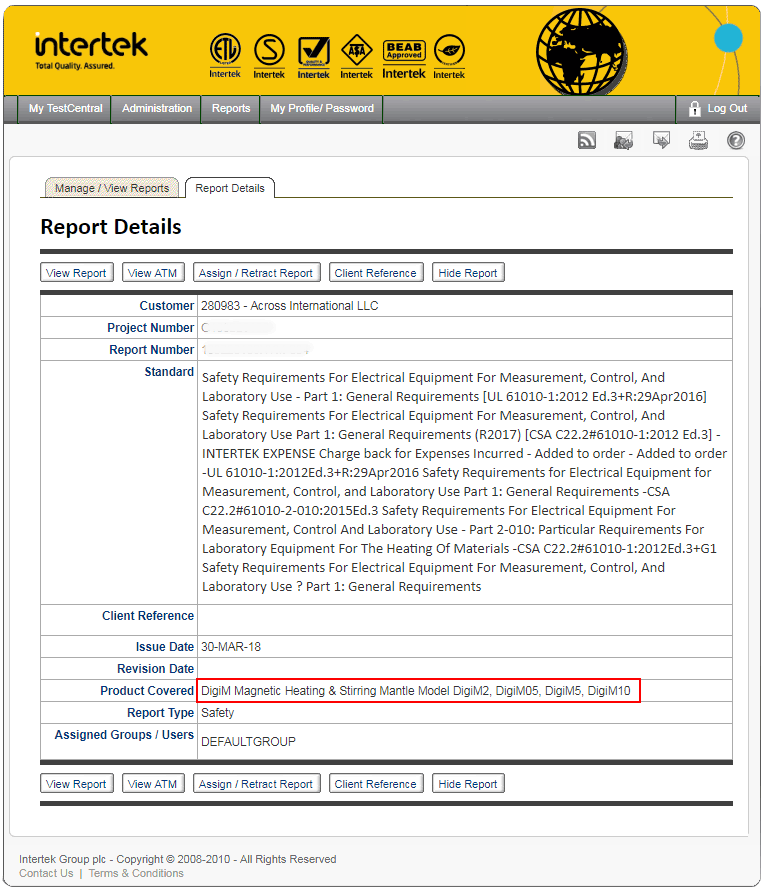Open help via question mark icon

pos(735,141)
